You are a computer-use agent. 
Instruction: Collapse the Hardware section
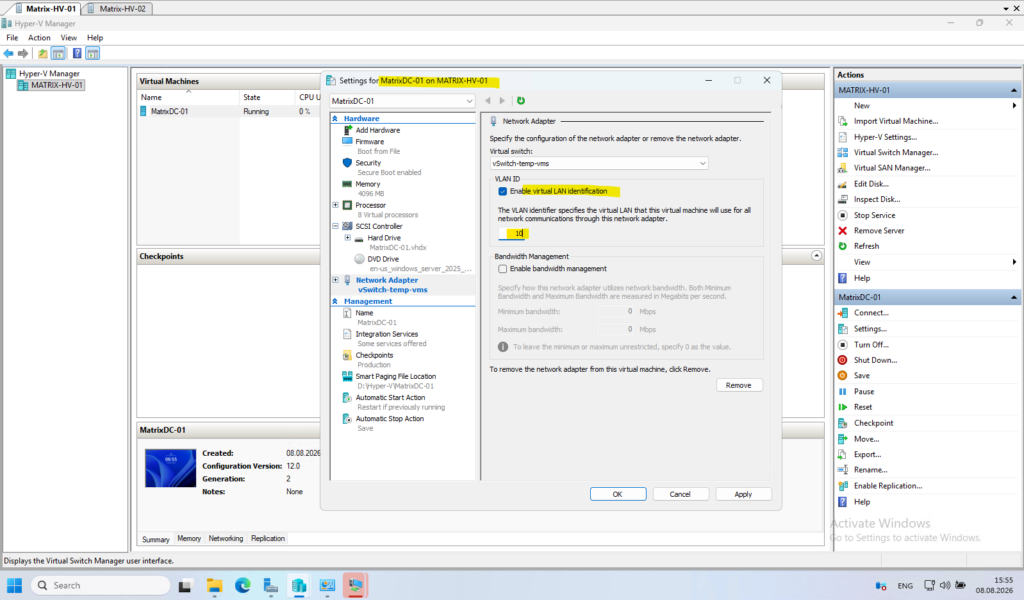pyautogui.click(x=335, y=119)
